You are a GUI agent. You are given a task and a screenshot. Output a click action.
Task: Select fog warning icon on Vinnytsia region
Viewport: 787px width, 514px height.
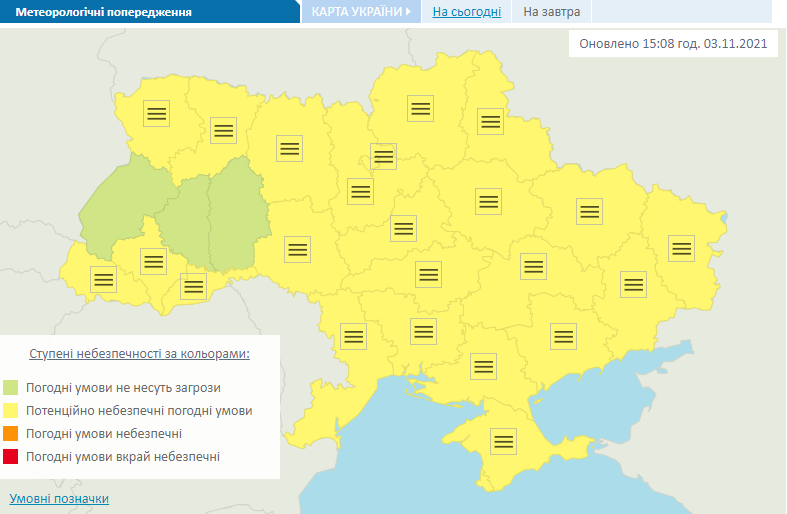tap(298, 249)
